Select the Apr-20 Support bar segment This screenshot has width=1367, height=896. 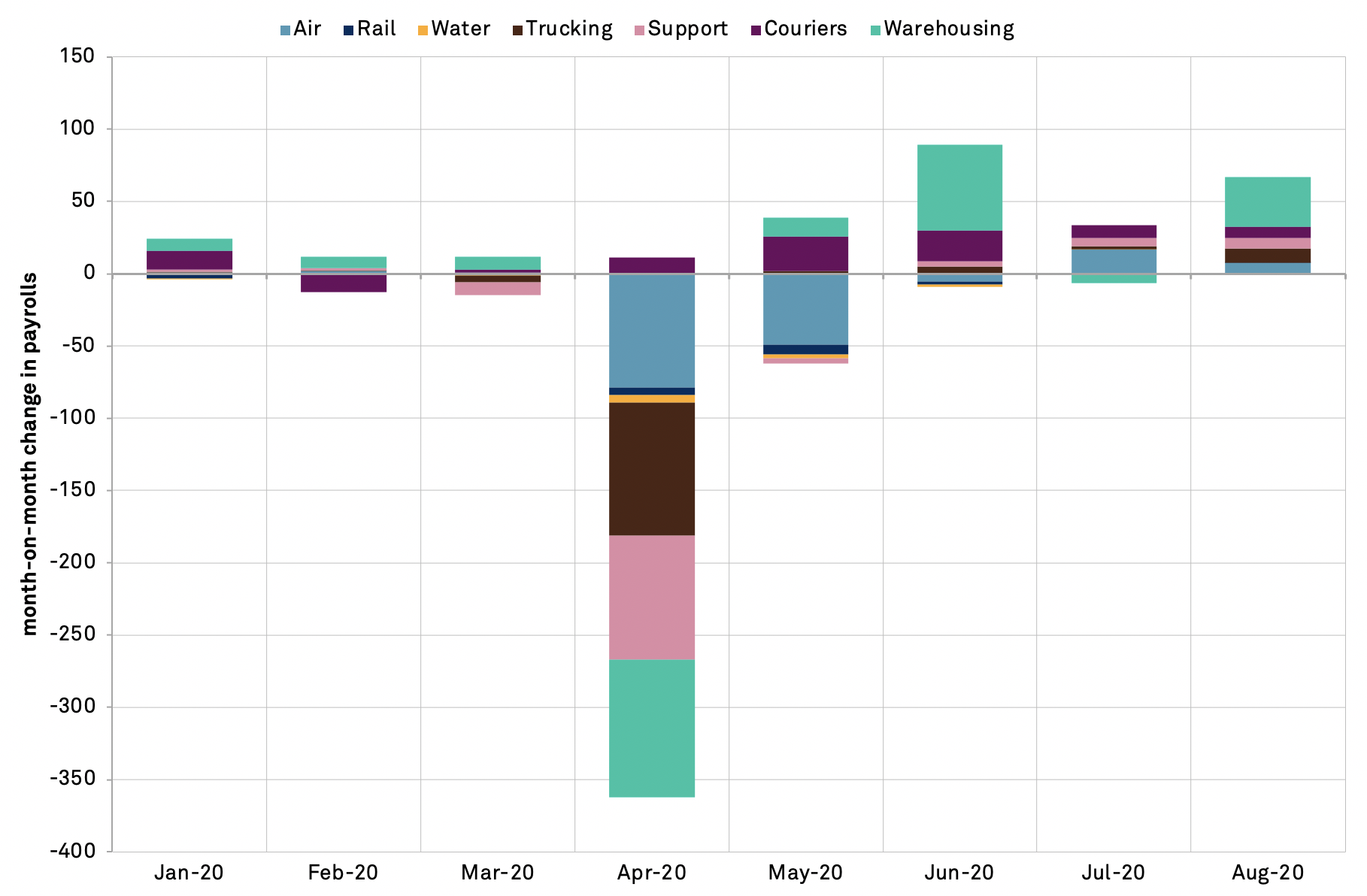(651, 598)
